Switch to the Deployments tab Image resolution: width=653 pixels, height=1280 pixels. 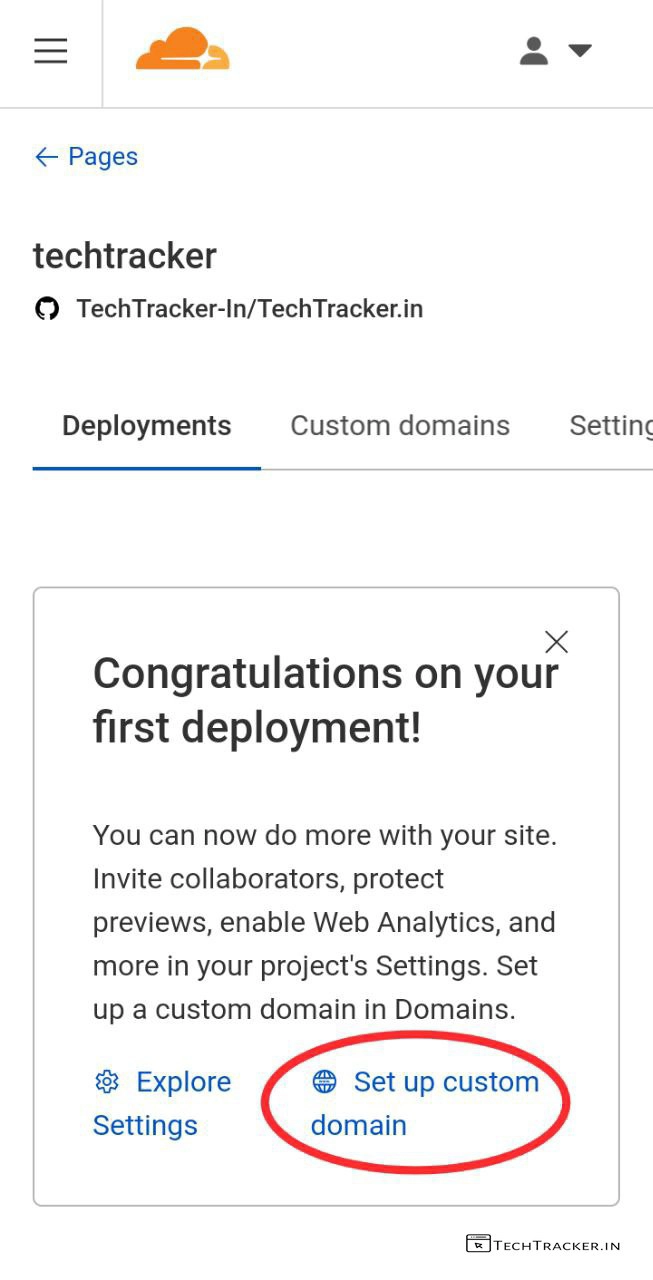[x=146, y=426]
